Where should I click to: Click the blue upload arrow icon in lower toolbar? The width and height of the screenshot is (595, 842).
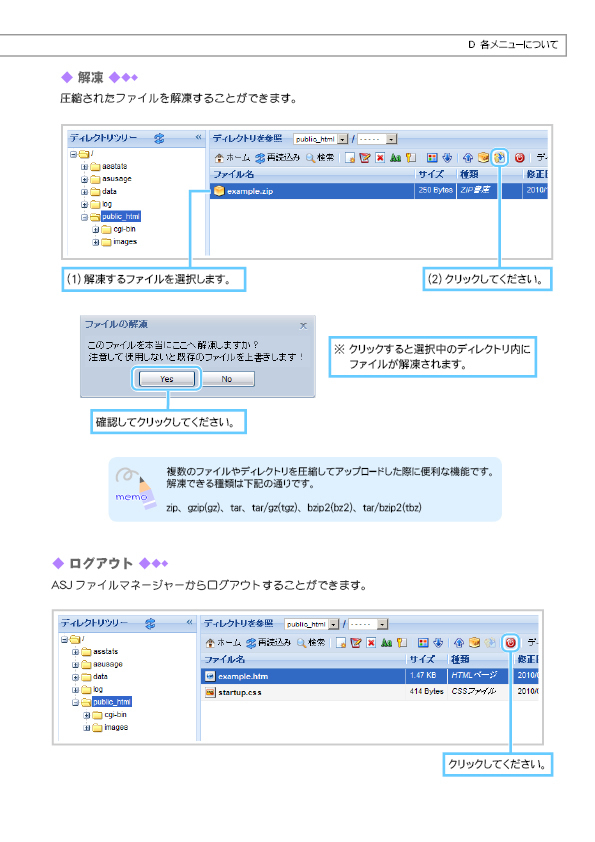click(x=459, y=642)
